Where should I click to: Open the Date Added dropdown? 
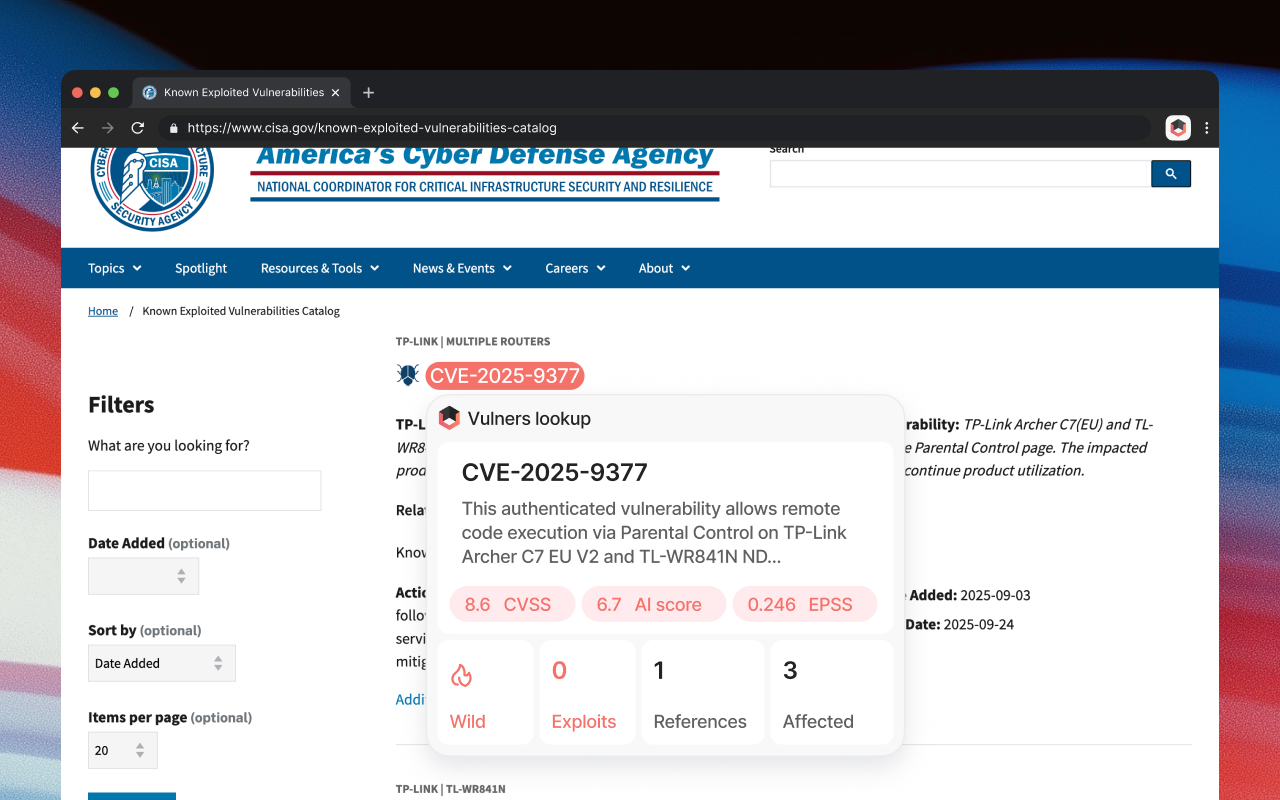(x=144, y=576)
